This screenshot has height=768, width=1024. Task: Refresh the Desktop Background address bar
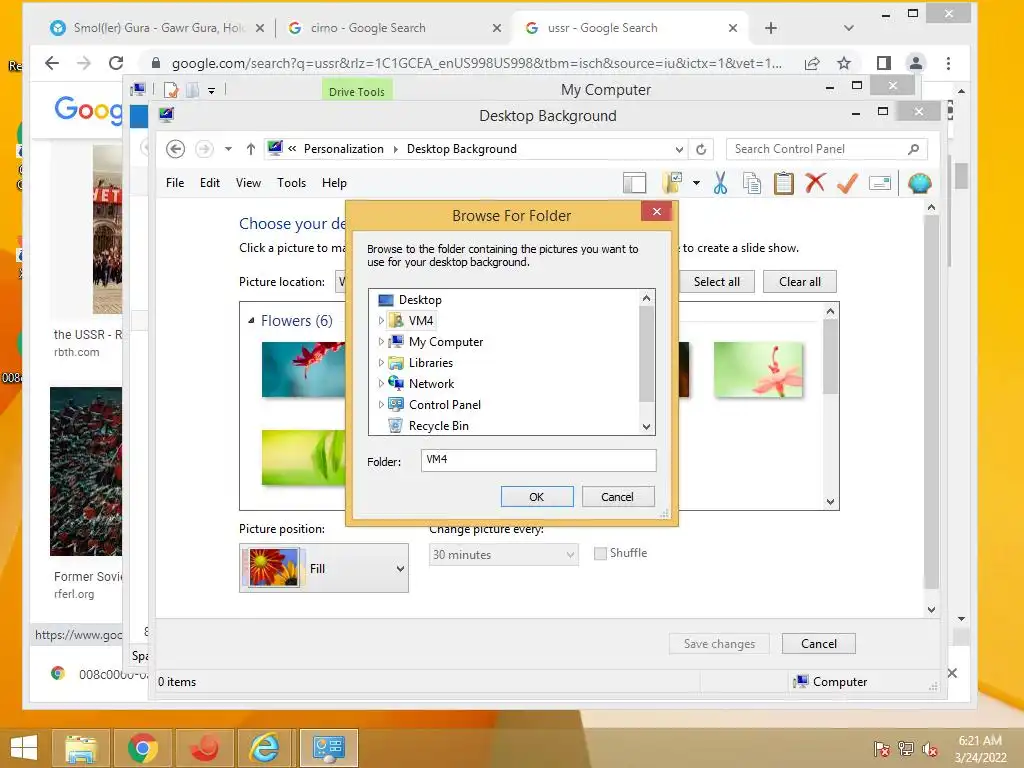(701, 149)
